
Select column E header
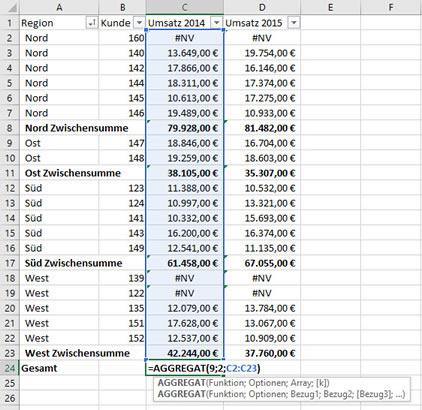tap(330, 7)
